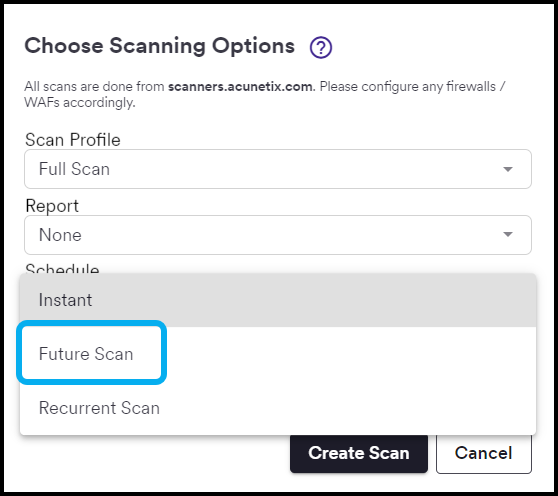The width and height of the screenshot is (558, 496).
Task: Choose the Future Scan schedule option
Action: pos(278,354)
